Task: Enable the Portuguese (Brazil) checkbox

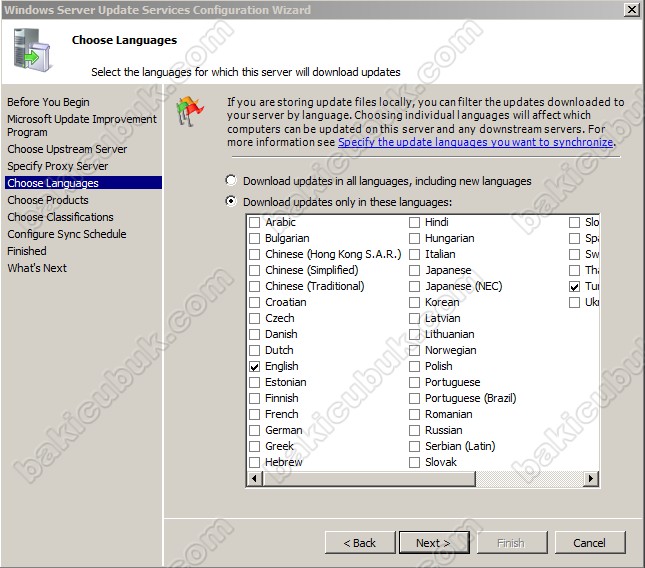Action: (x=414, y=399)
